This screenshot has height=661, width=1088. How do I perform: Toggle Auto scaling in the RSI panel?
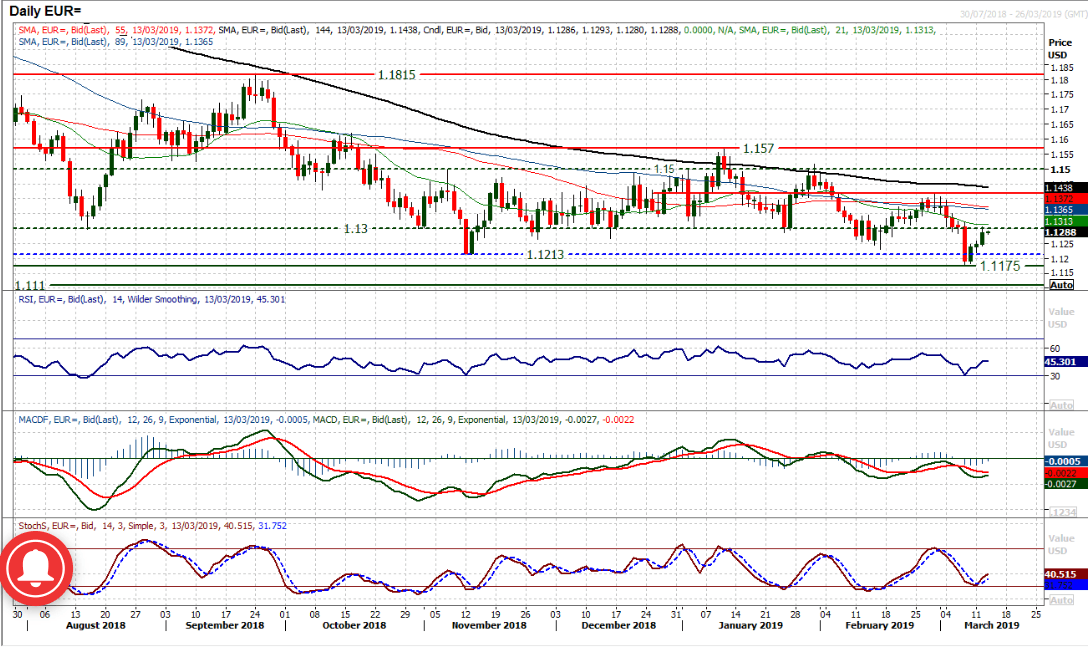[x=1060, y=405]
